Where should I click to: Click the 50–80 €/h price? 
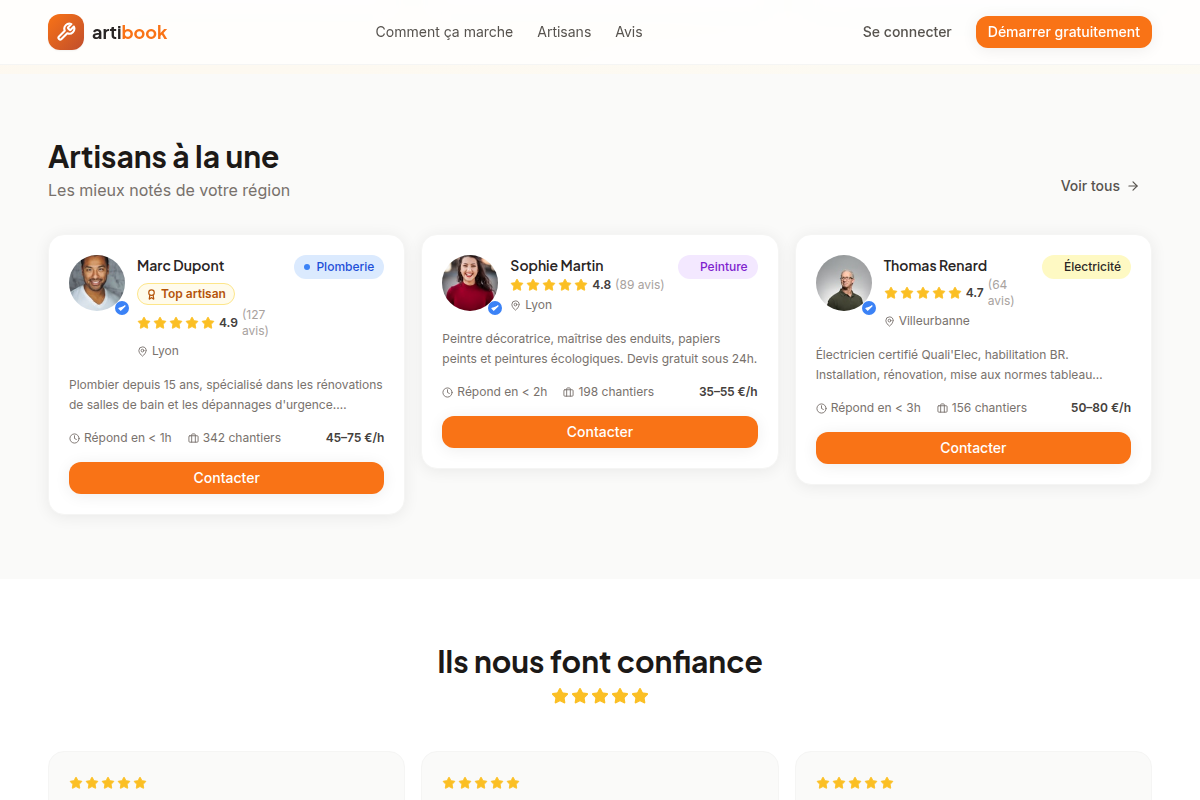coord(1101,408)
